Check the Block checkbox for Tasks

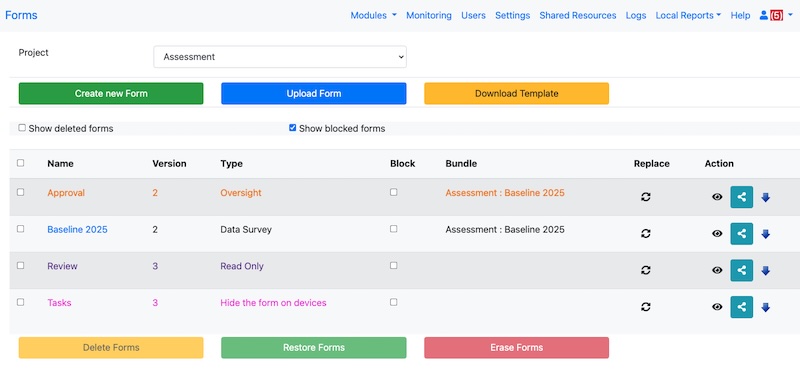(x=393, y=303)
